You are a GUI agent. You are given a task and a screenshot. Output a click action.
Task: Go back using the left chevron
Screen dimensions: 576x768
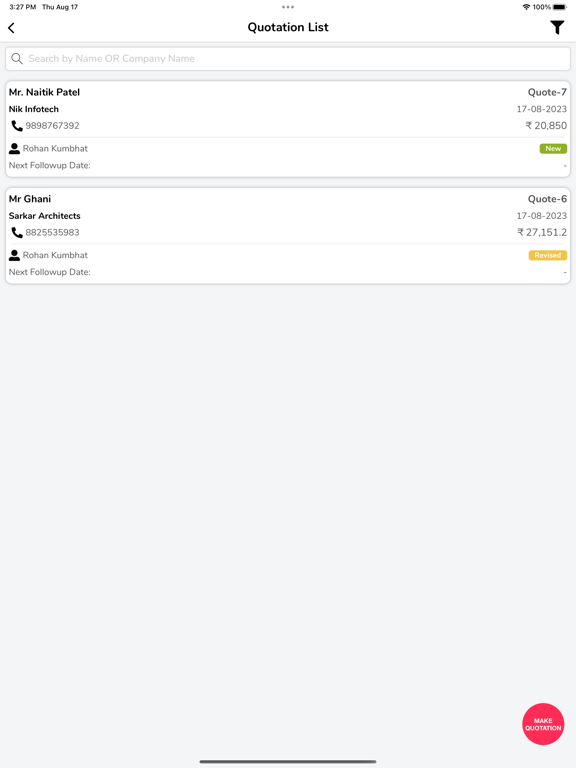pyautogui.click(x=11, y=28)
